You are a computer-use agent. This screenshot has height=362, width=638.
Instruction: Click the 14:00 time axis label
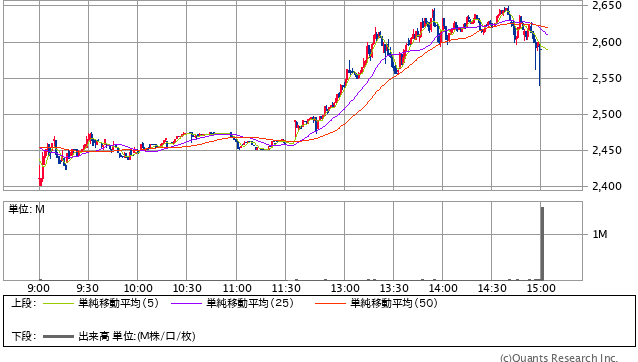(443, 288)
